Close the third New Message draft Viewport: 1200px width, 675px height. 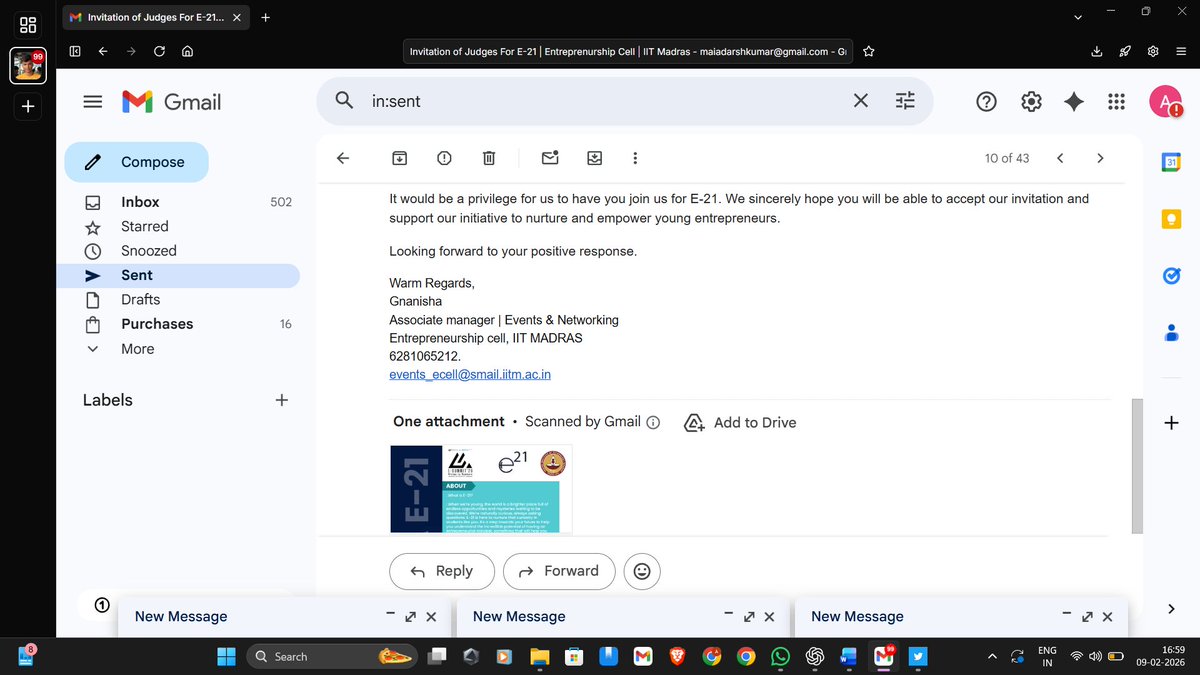tap(1107, 617)
